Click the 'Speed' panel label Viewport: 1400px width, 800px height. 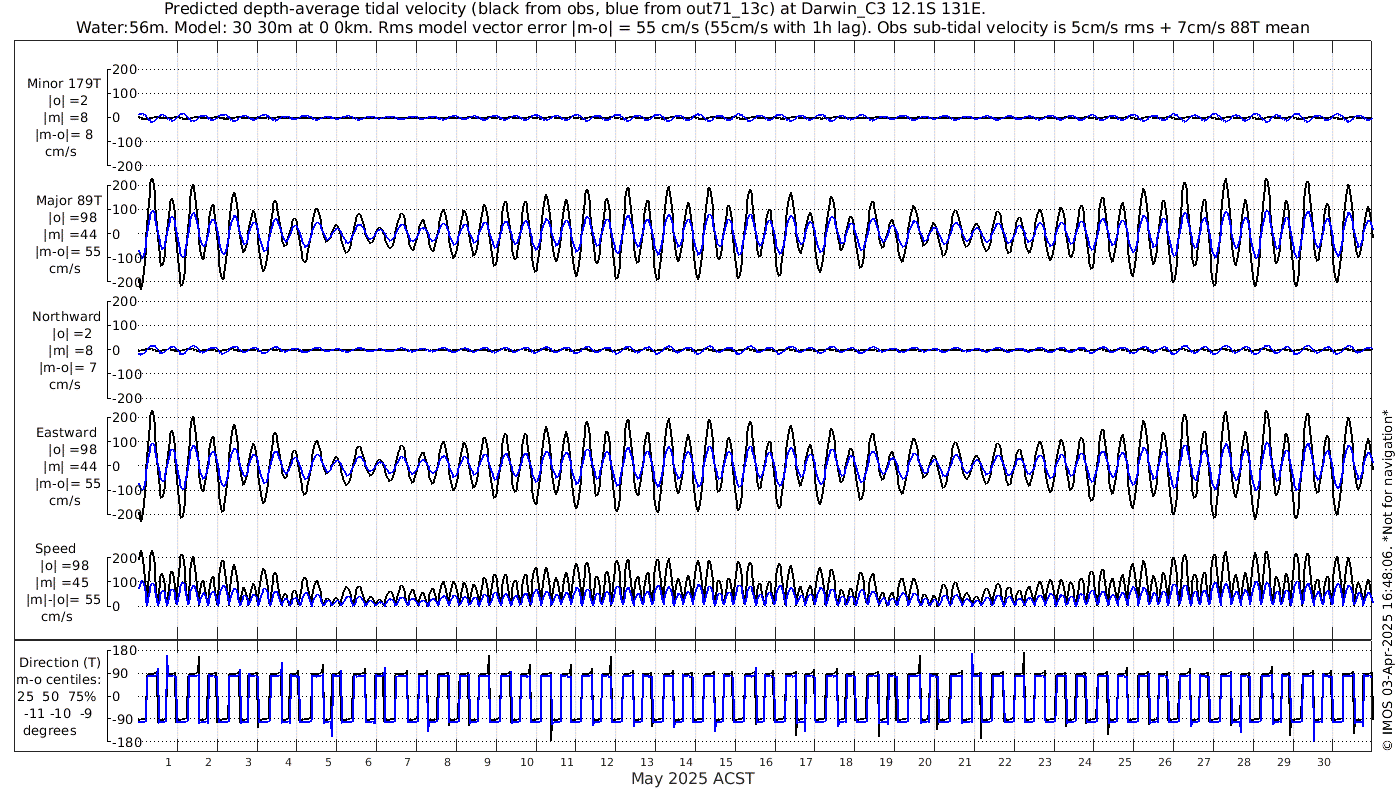(55, 549)
